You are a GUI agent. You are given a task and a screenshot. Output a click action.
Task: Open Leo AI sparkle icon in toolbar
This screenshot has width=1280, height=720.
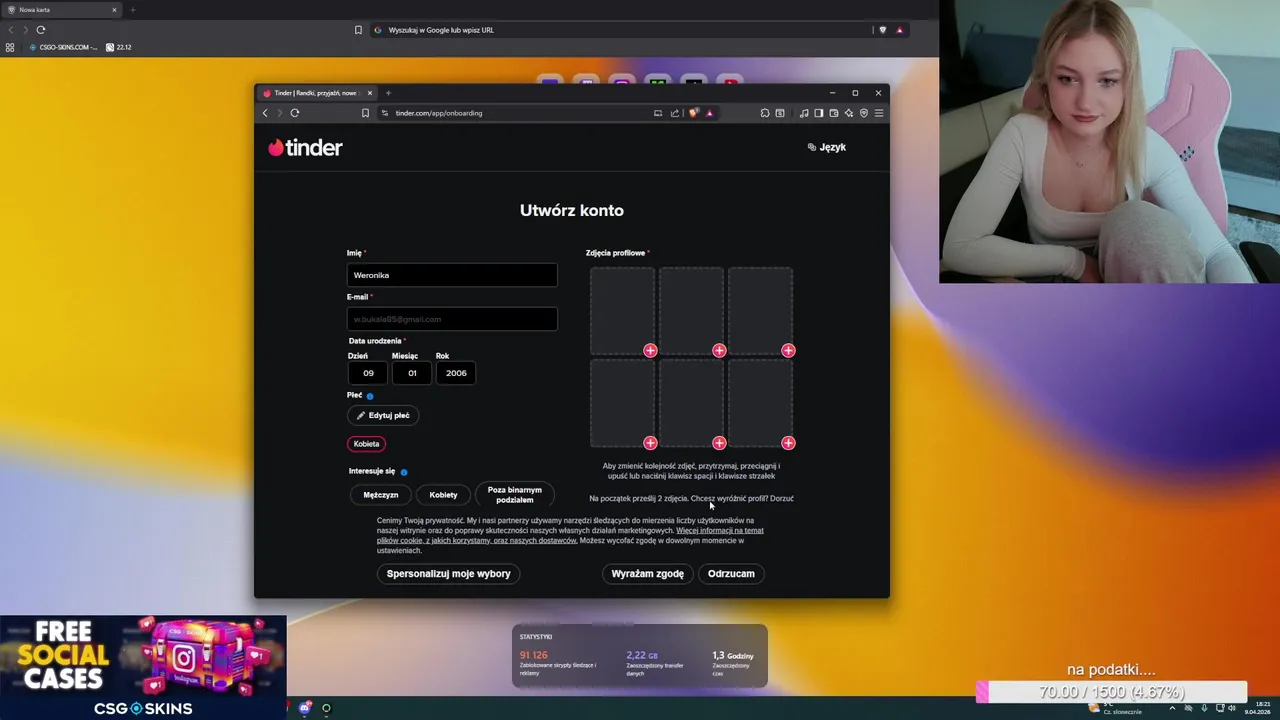[x=849, y=113]
